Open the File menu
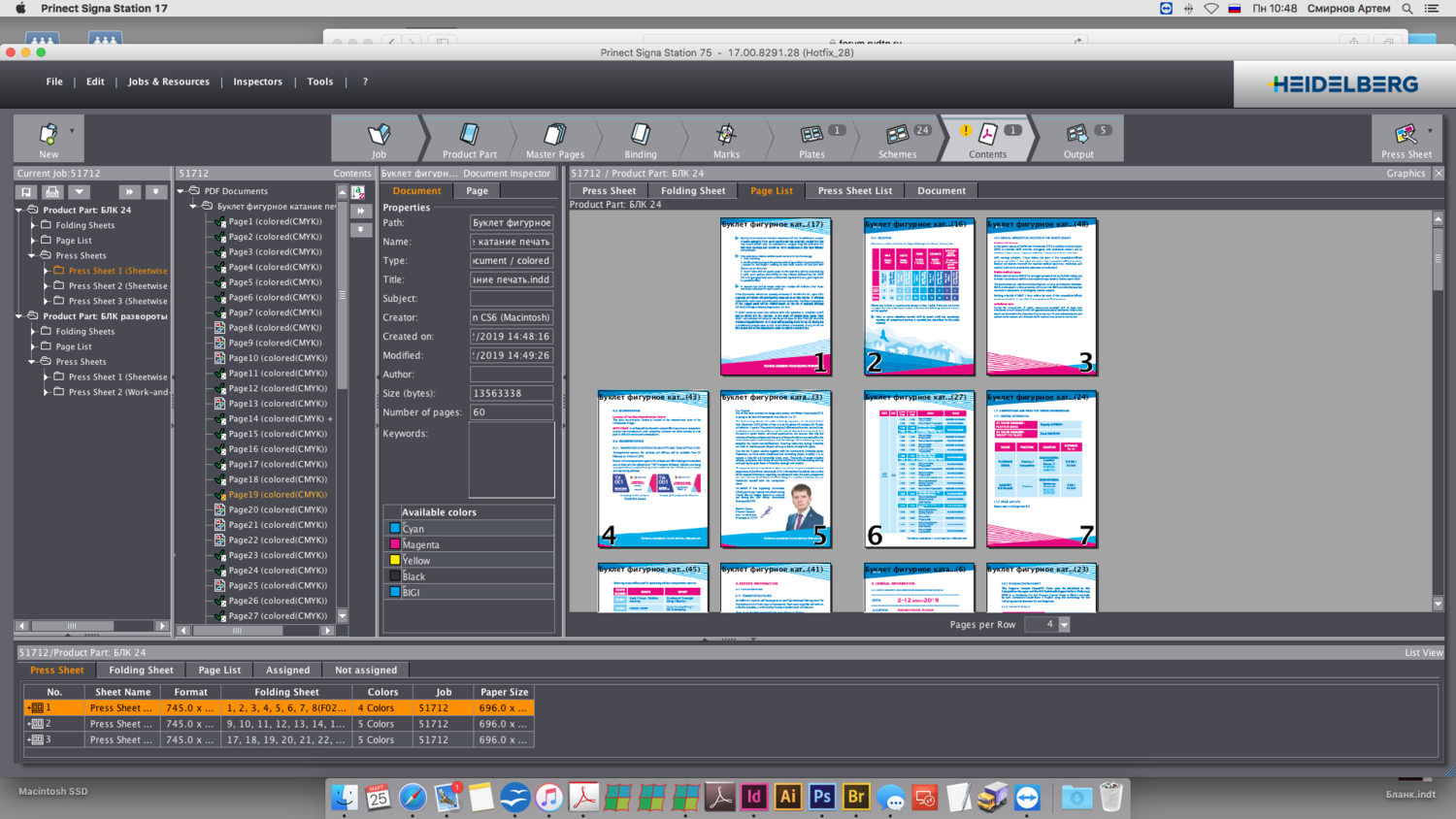This screenshot has width=1456, height=819. [54, 82]
